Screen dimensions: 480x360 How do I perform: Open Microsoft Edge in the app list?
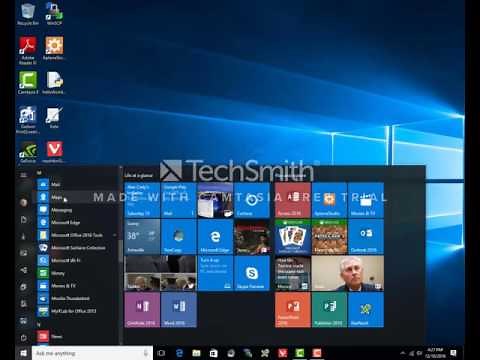click(x=77, y=222)
